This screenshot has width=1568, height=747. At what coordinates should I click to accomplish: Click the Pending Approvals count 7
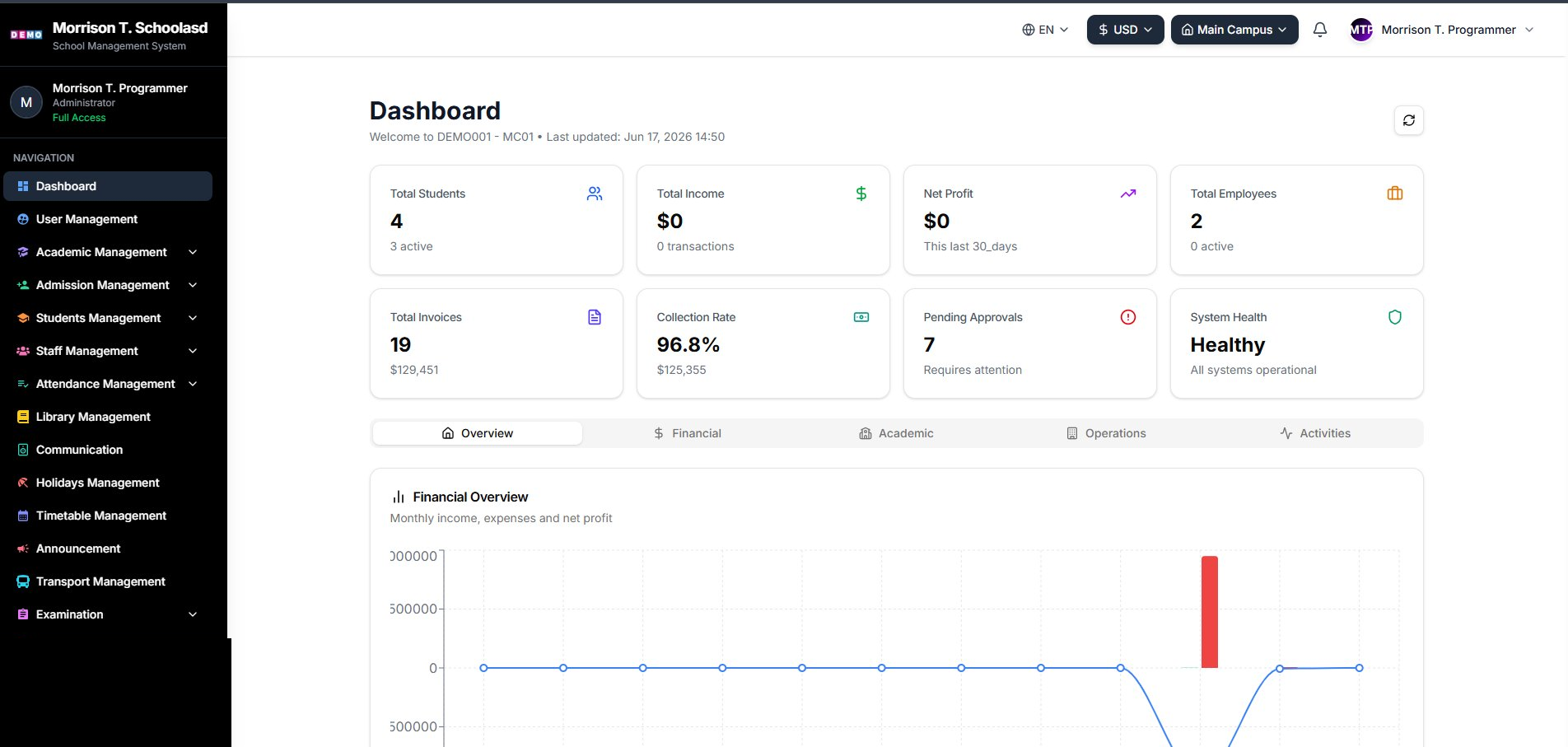[929, 344]
